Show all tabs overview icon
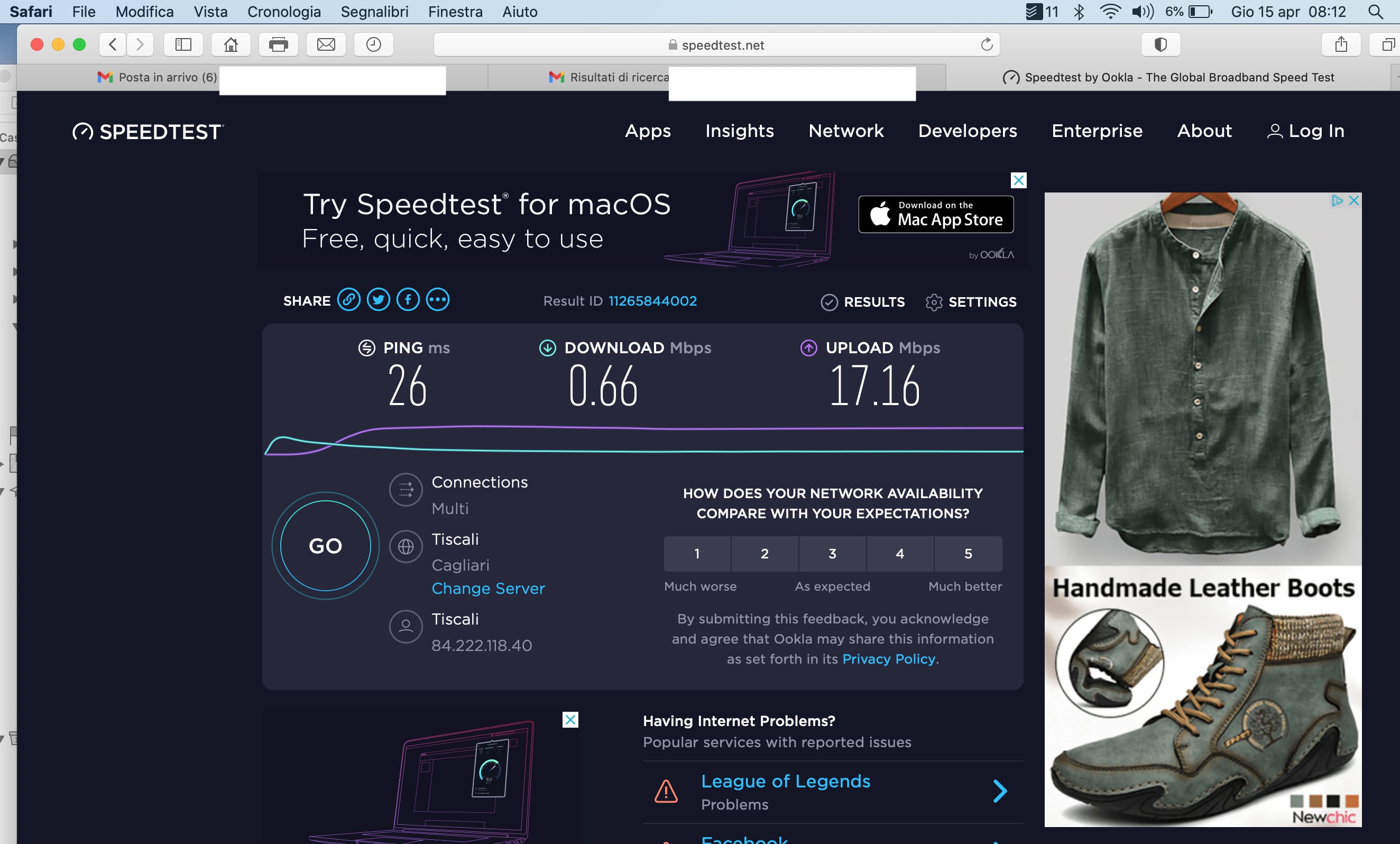 coord(1387,44)
